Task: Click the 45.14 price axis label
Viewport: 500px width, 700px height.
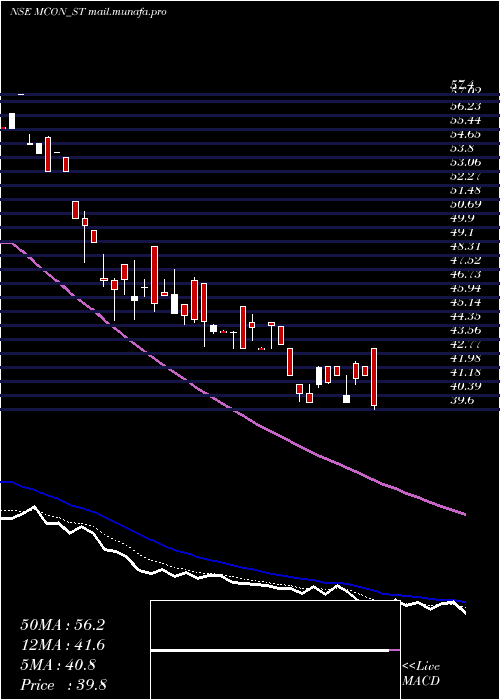Action: click(466, 302)
